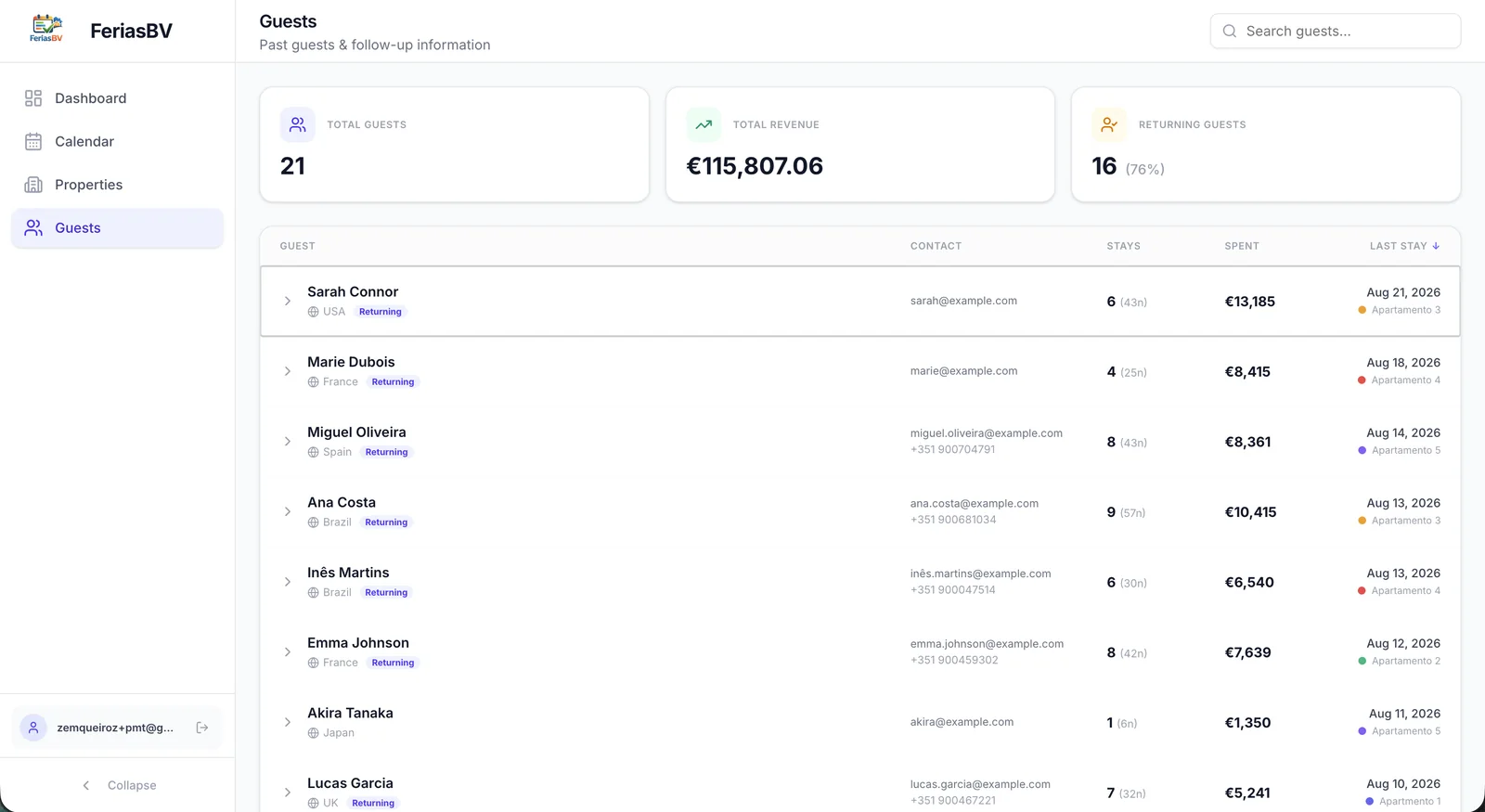Click the €10,415 spent amount
Image resolution: width=1485 pixels, height=812 pixels.
(x=1250, y=512)
